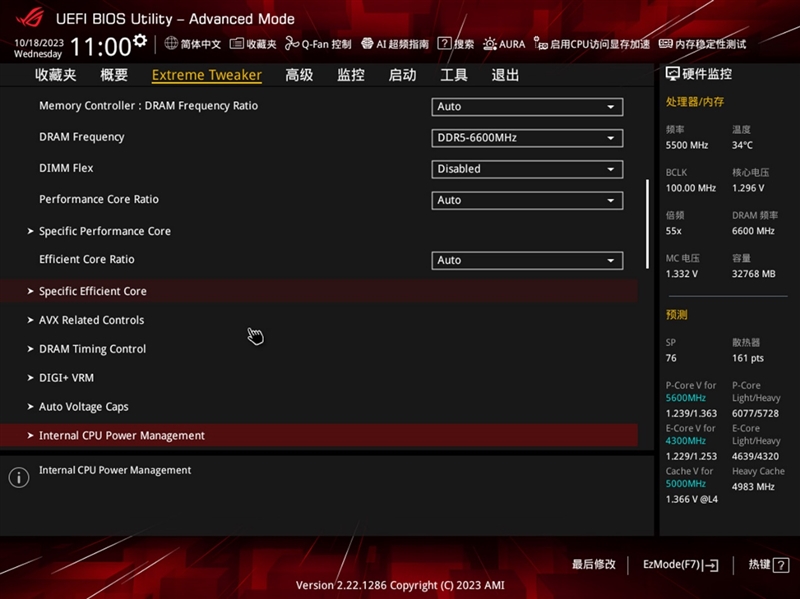Click the 1.296 V core voltage value
Screen dimensions: 800x599
(x=748, y=188)
